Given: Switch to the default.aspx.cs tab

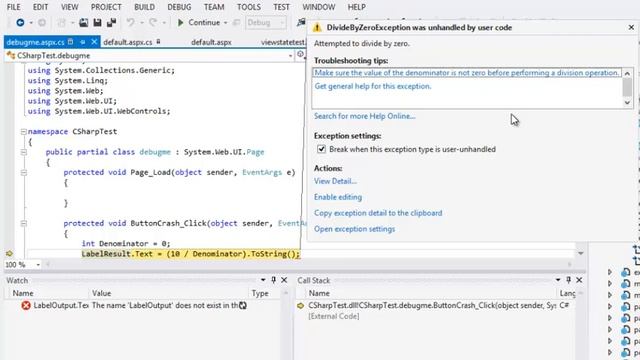Looking at the screenshot, I should click(128, 42).
